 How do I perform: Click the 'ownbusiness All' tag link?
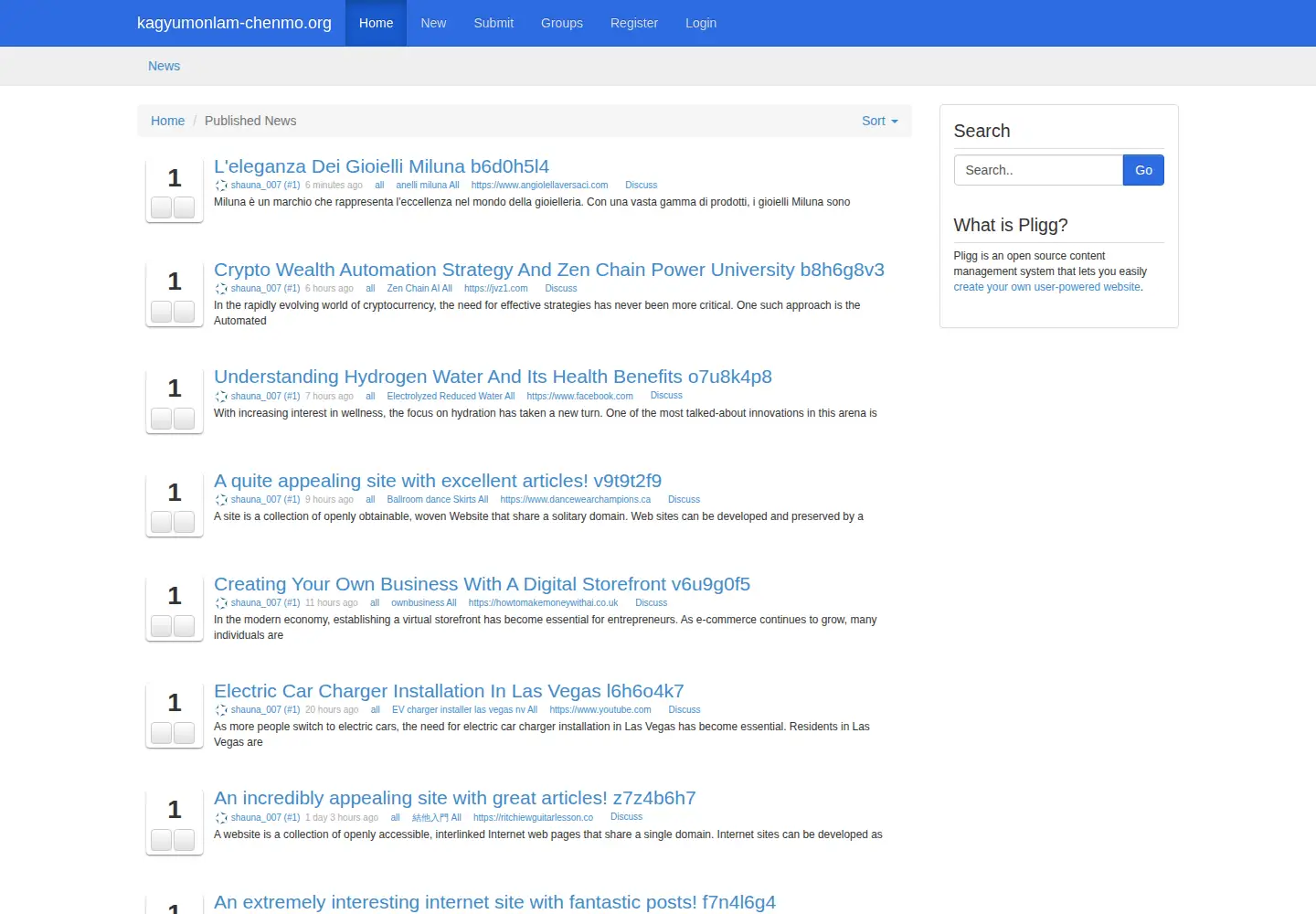pos(424,603)
